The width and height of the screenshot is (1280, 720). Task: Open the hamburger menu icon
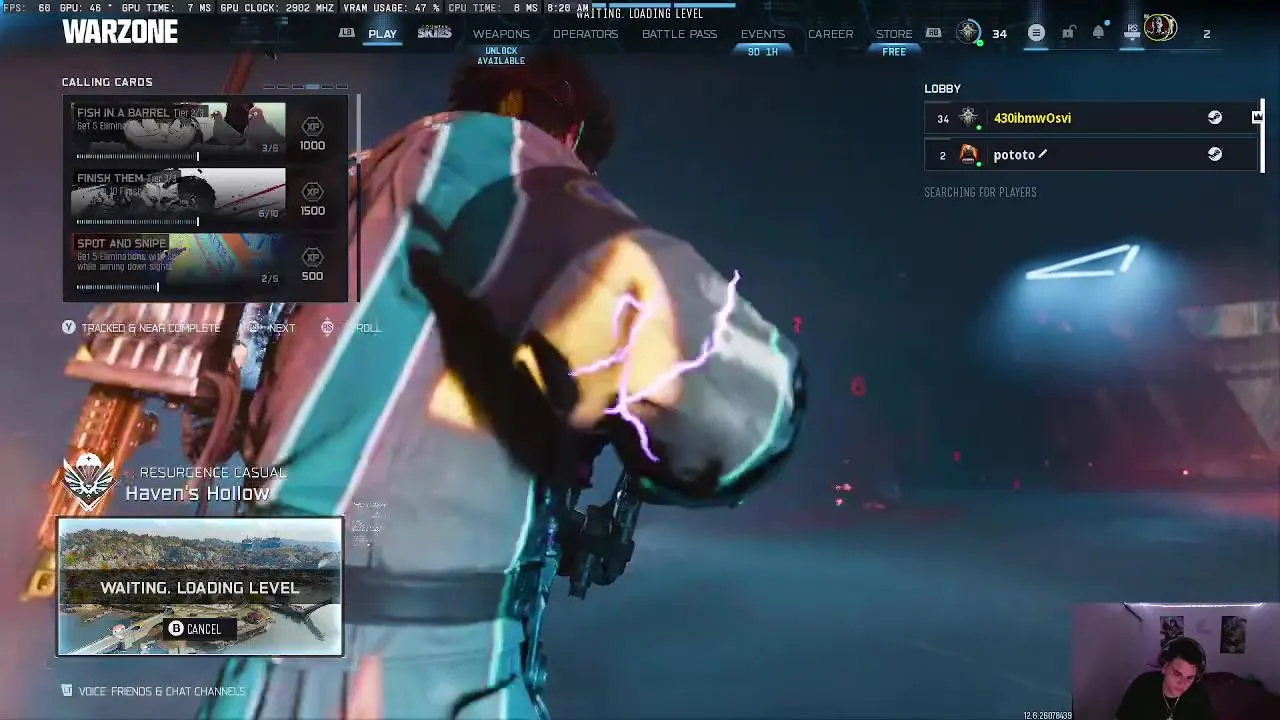point(1036,33)
